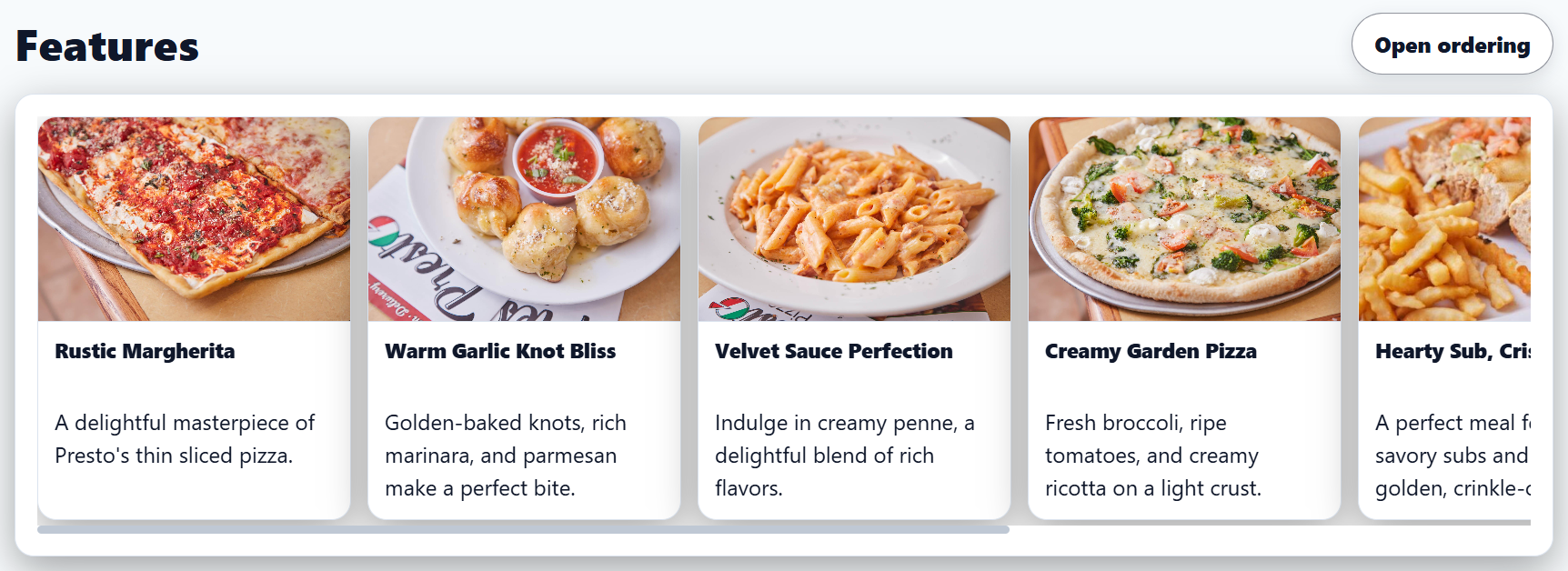The image size is (1568, 571).
Task: Click the Creamy Garden Pizza heading
Action: pos(1151,351)
